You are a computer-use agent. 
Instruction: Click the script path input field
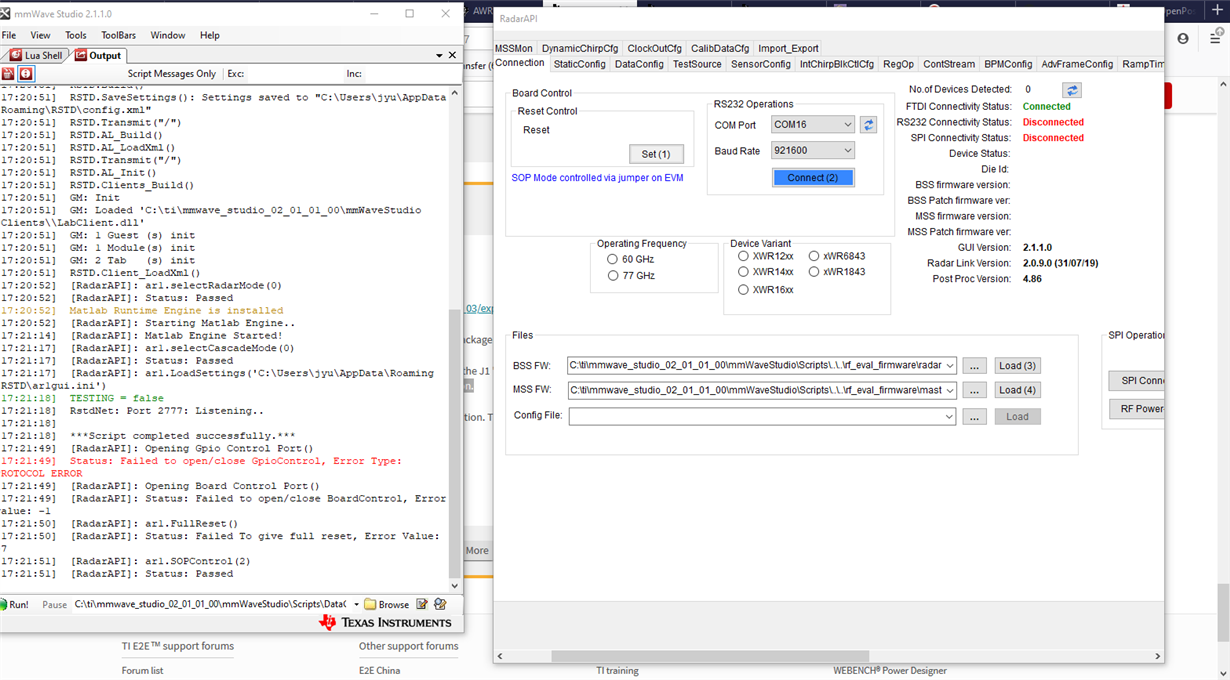[x=211, y=604]
